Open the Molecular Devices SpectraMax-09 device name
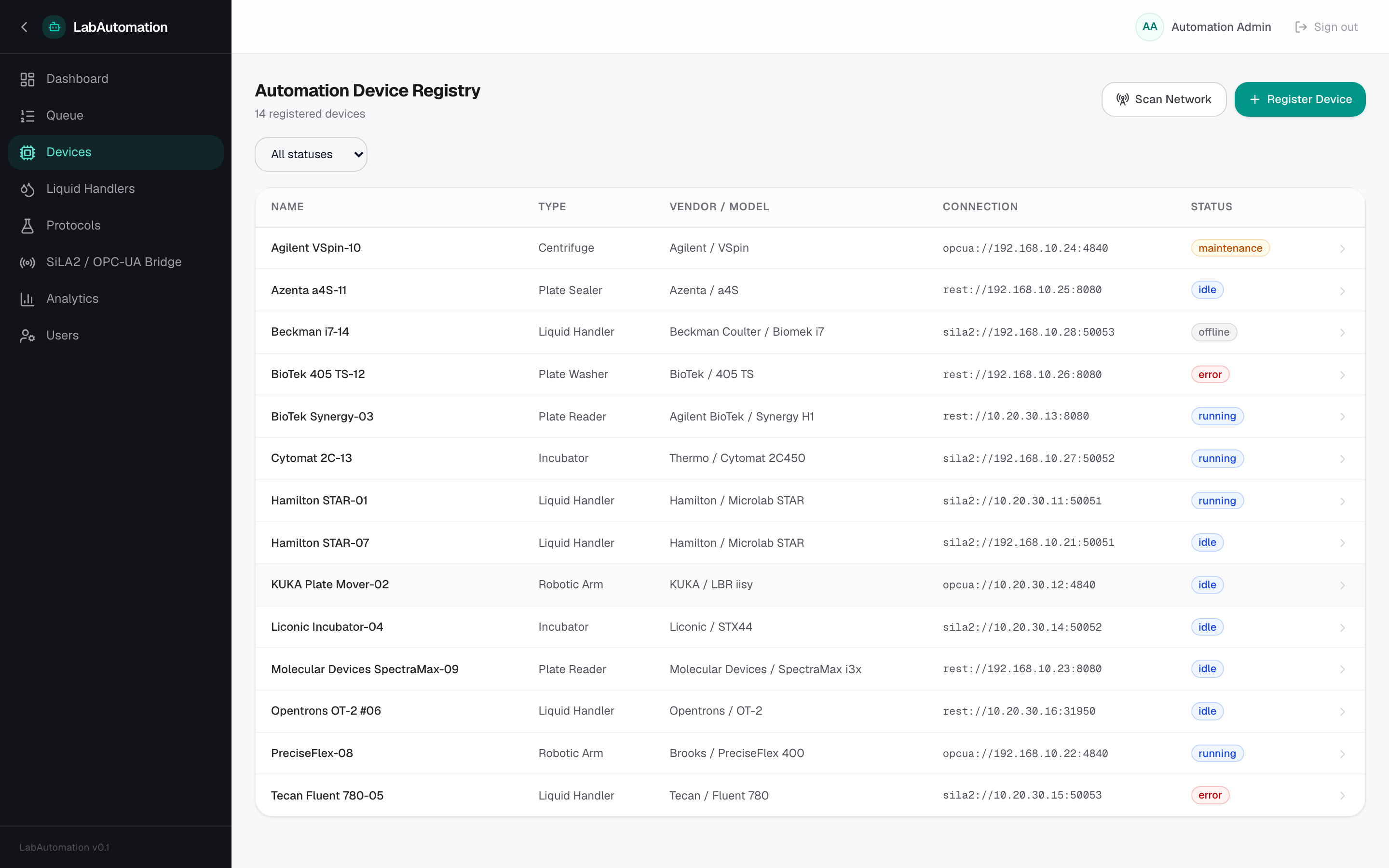Screen dimensions: 1389x868 coord(365,669)
